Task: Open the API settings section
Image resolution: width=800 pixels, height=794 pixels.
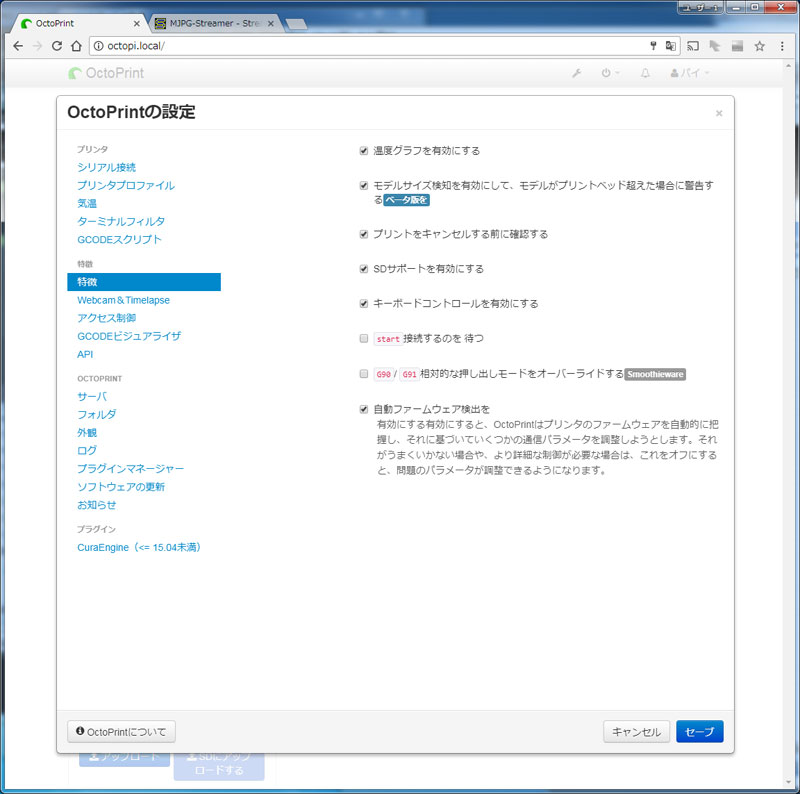Action: [85, 355]
